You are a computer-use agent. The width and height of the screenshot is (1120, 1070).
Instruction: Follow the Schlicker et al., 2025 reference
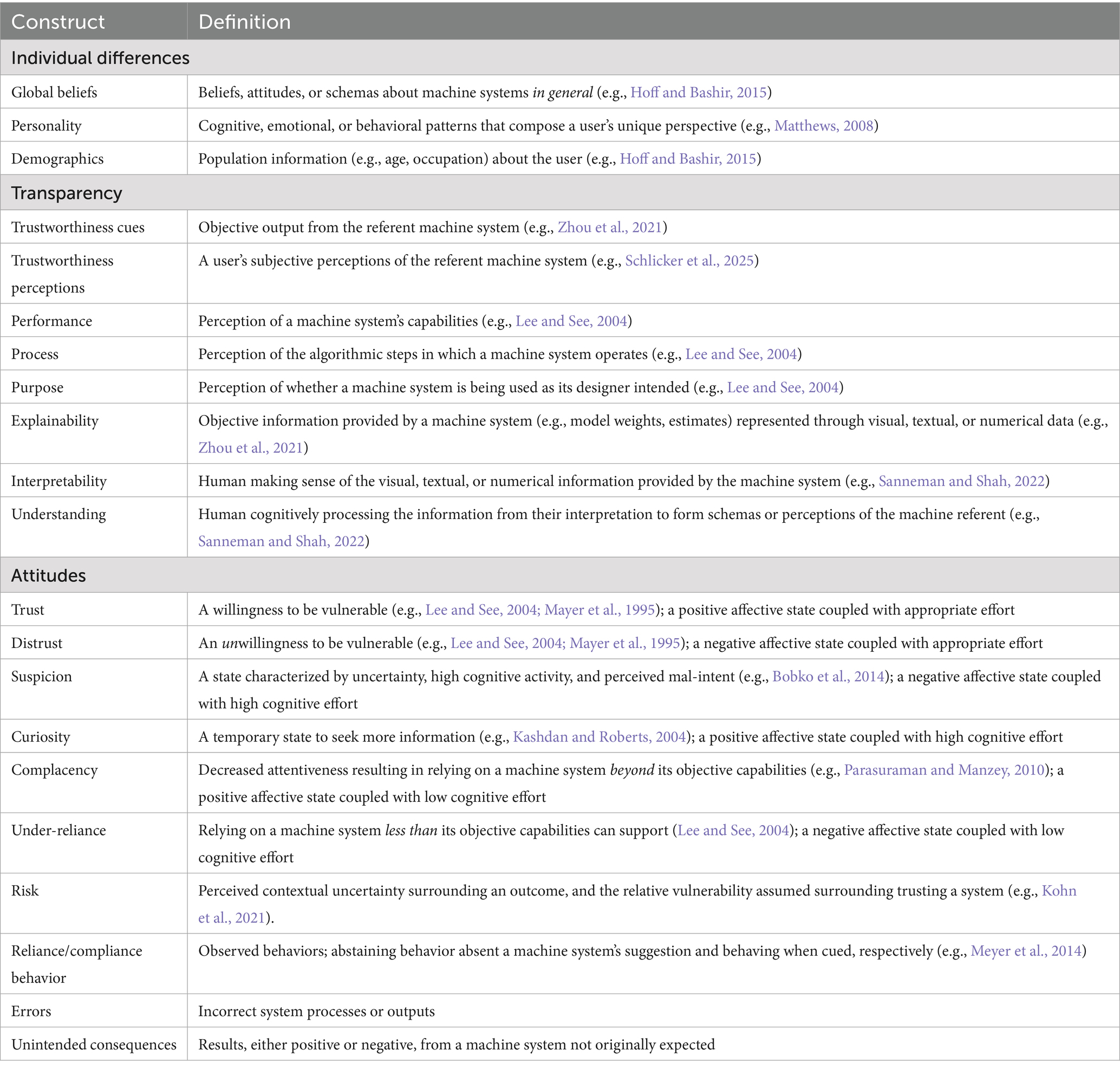click(x=689, y=261)
